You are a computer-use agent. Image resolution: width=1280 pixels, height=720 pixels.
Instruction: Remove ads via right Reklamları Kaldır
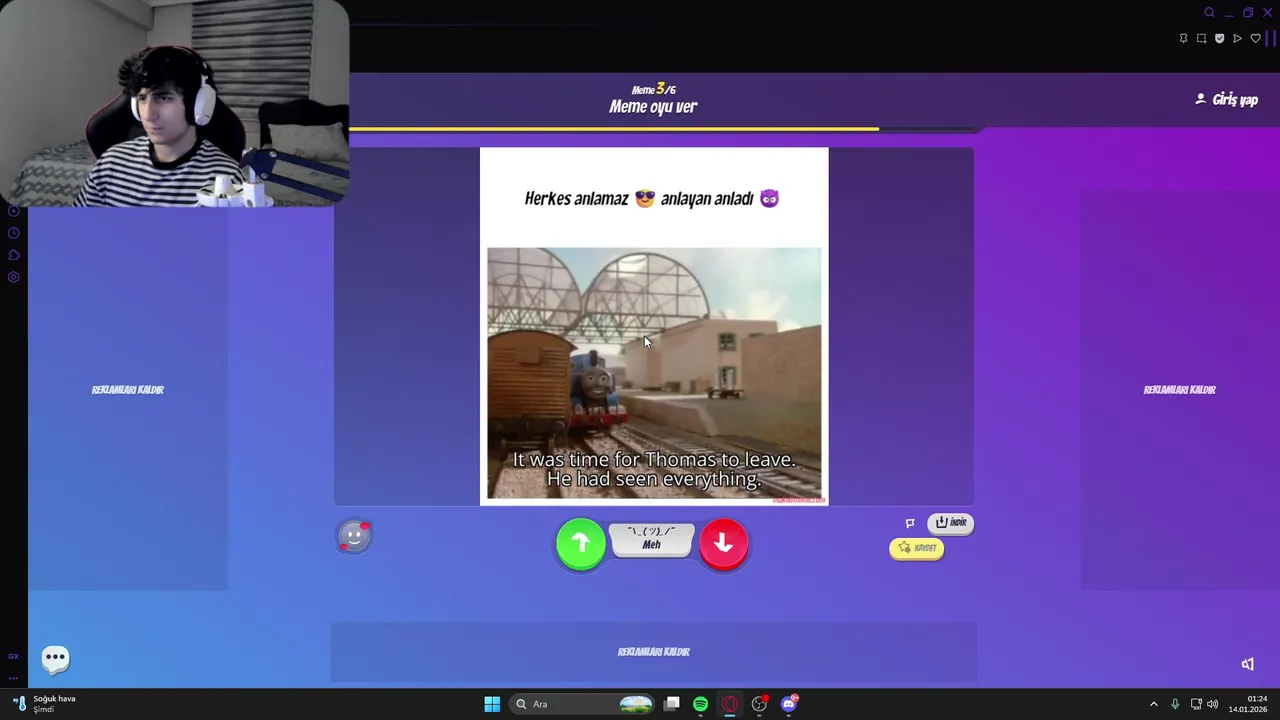1180,390
